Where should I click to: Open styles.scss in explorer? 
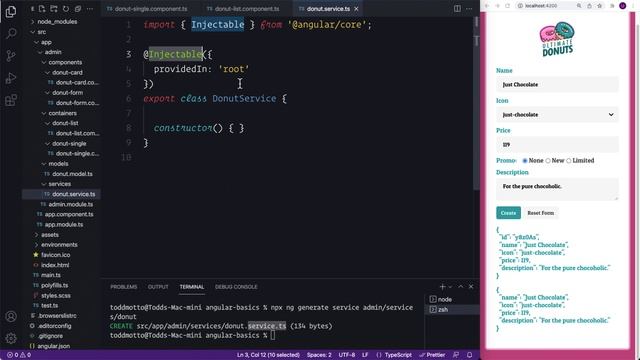[x=56, y=296]
